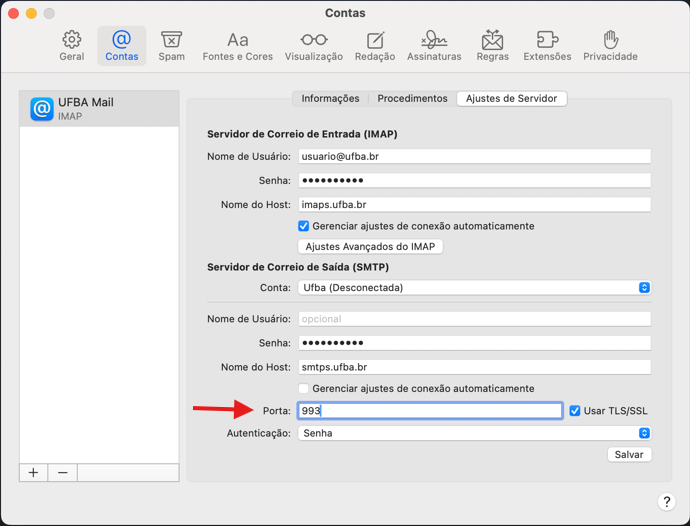Show the Extensões pane
This screenshot has height=526, width=690.
[x=547, y=46]
